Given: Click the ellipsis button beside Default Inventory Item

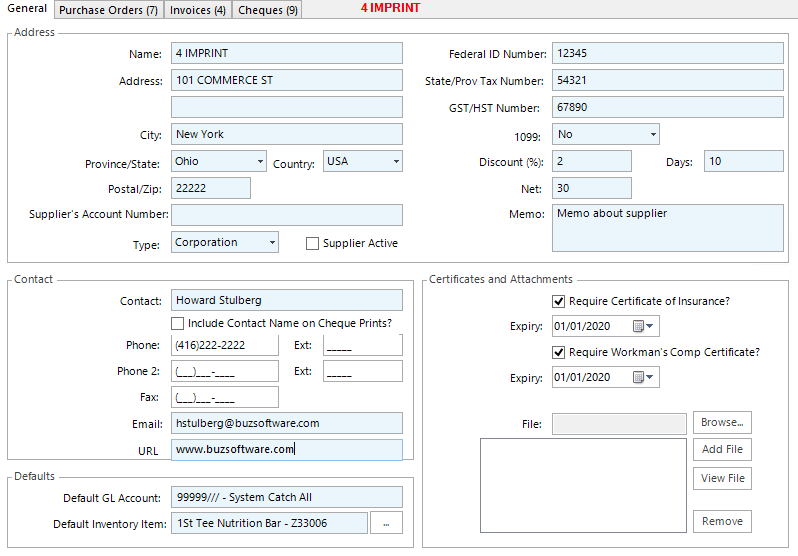Looking at the screenshot, I should coord(385,523).
